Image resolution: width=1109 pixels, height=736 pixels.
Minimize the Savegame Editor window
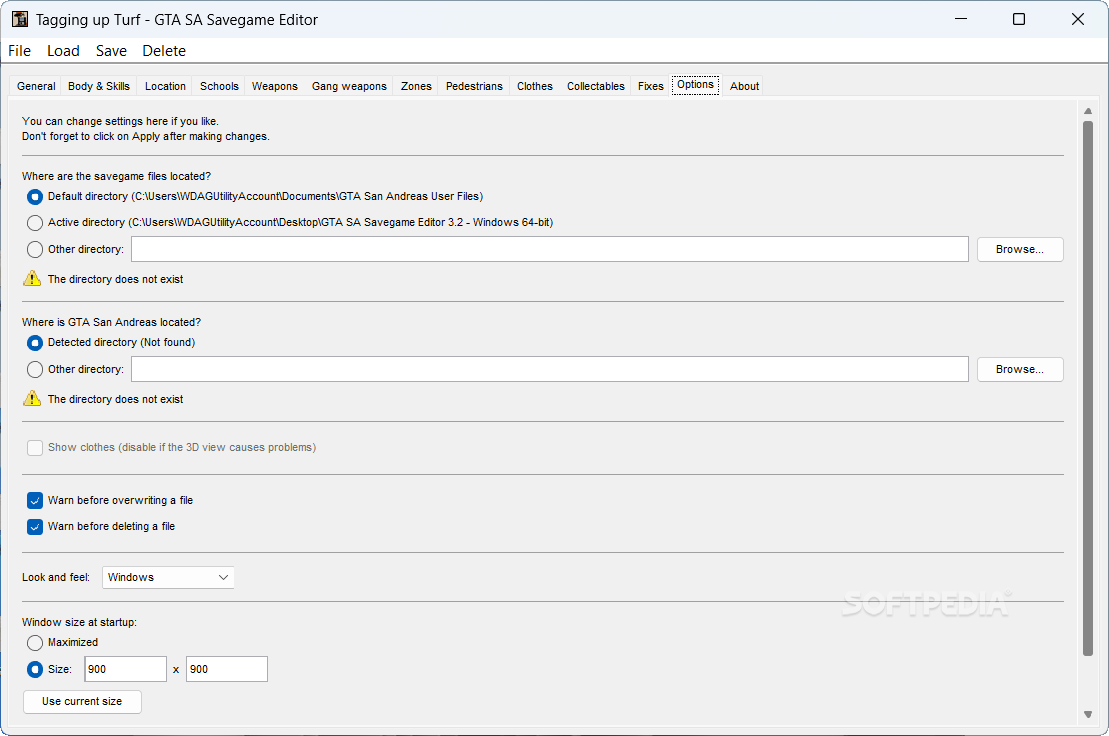click(960, 19)
